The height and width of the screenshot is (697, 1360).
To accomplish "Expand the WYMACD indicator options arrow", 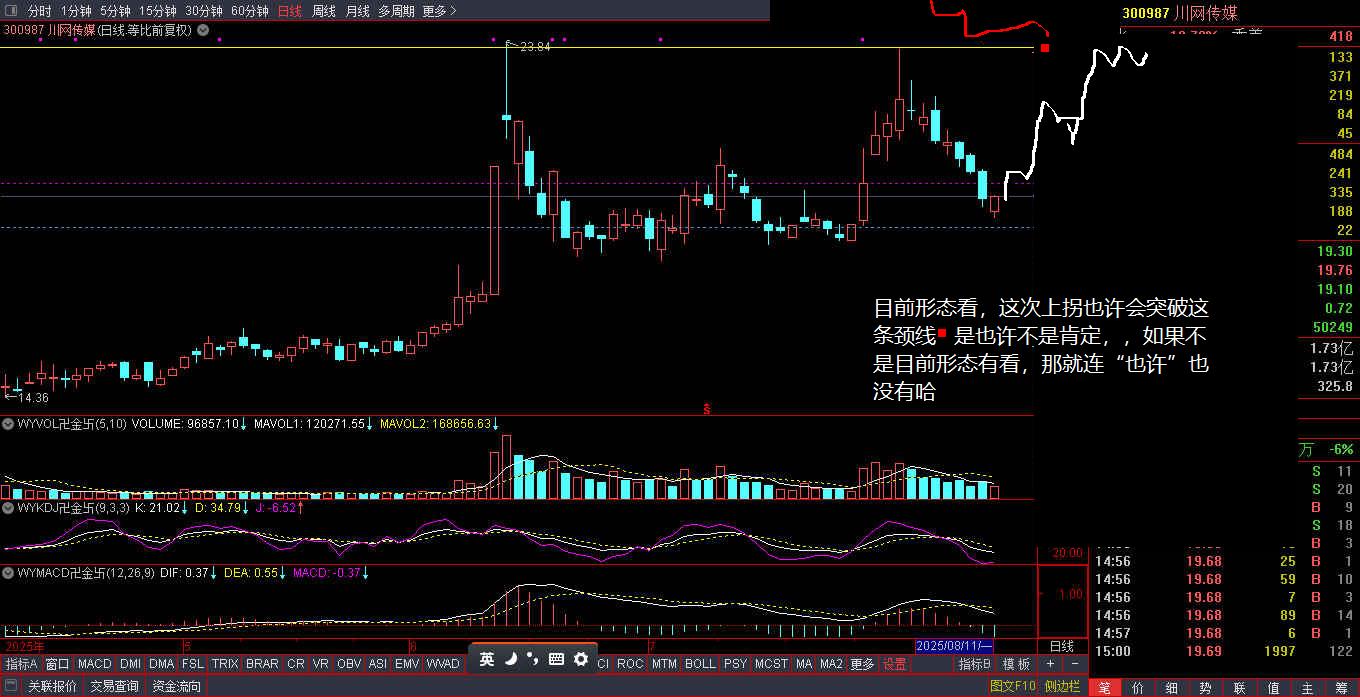I will pyautogui.click(x=9, y=573).
